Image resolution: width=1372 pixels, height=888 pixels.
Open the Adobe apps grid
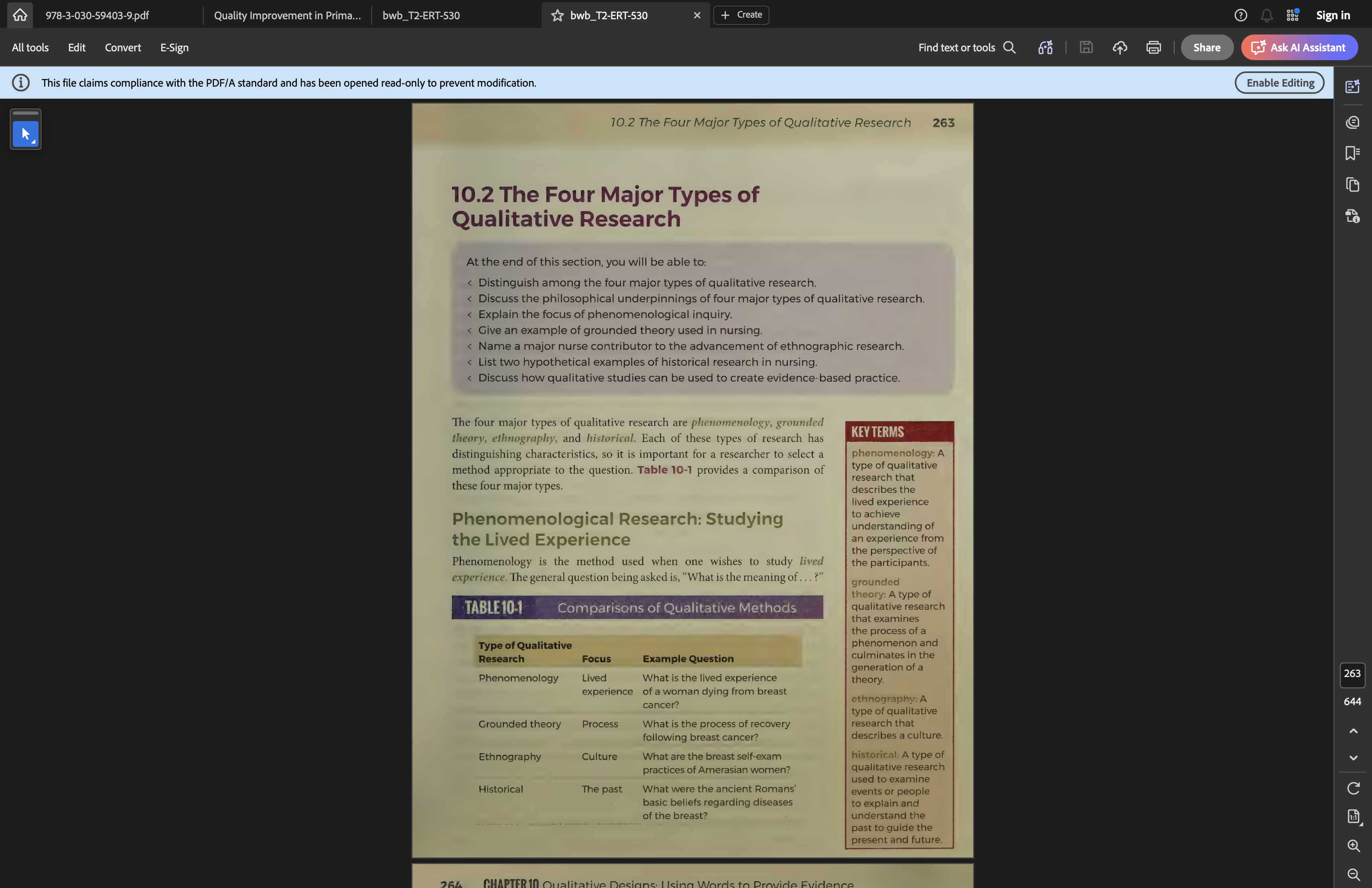[x=1293, y=15]
